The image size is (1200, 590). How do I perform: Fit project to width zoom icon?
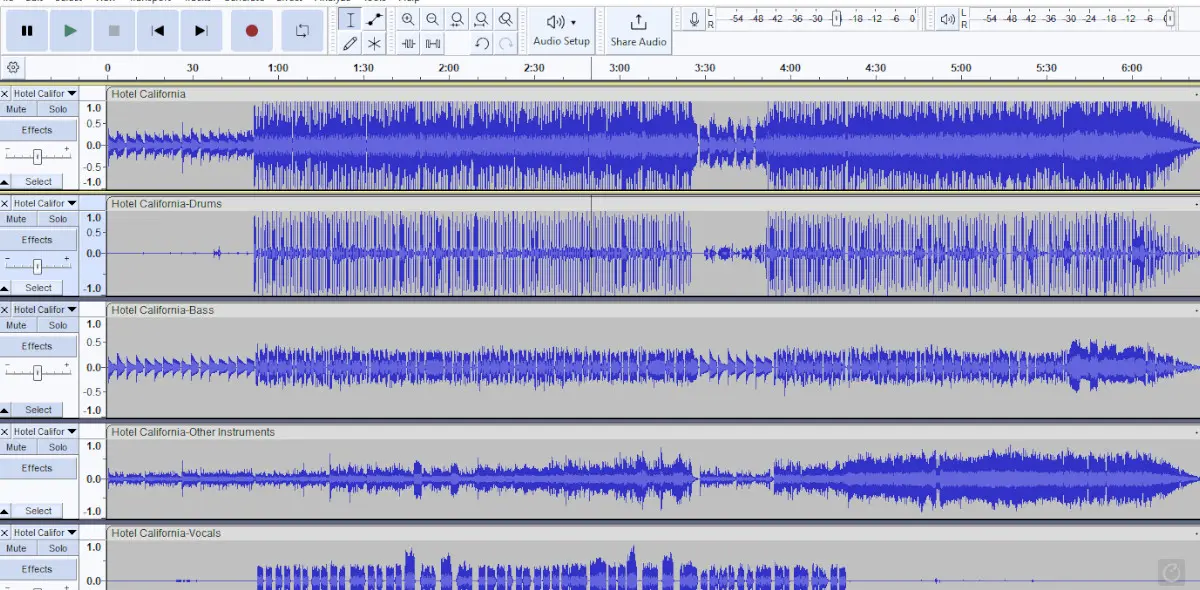point(481,20)
